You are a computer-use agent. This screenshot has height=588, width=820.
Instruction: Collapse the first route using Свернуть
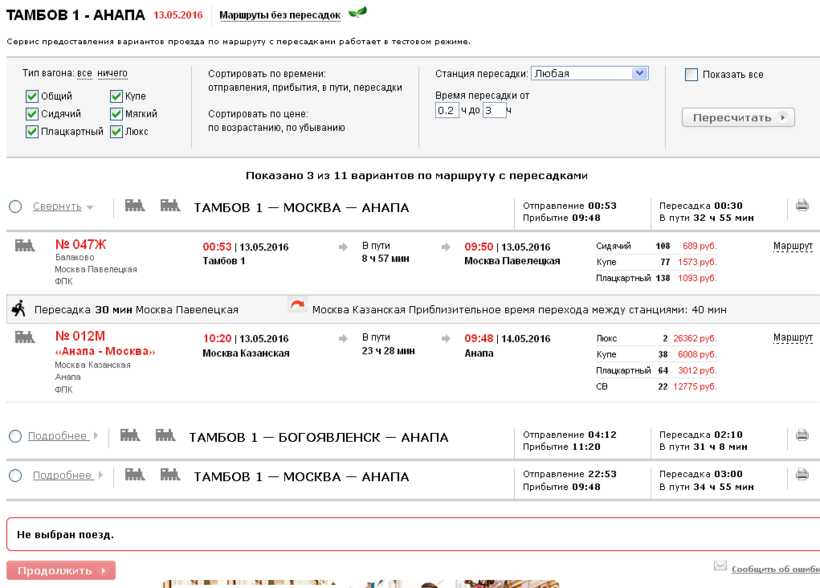tap(57, 207)
